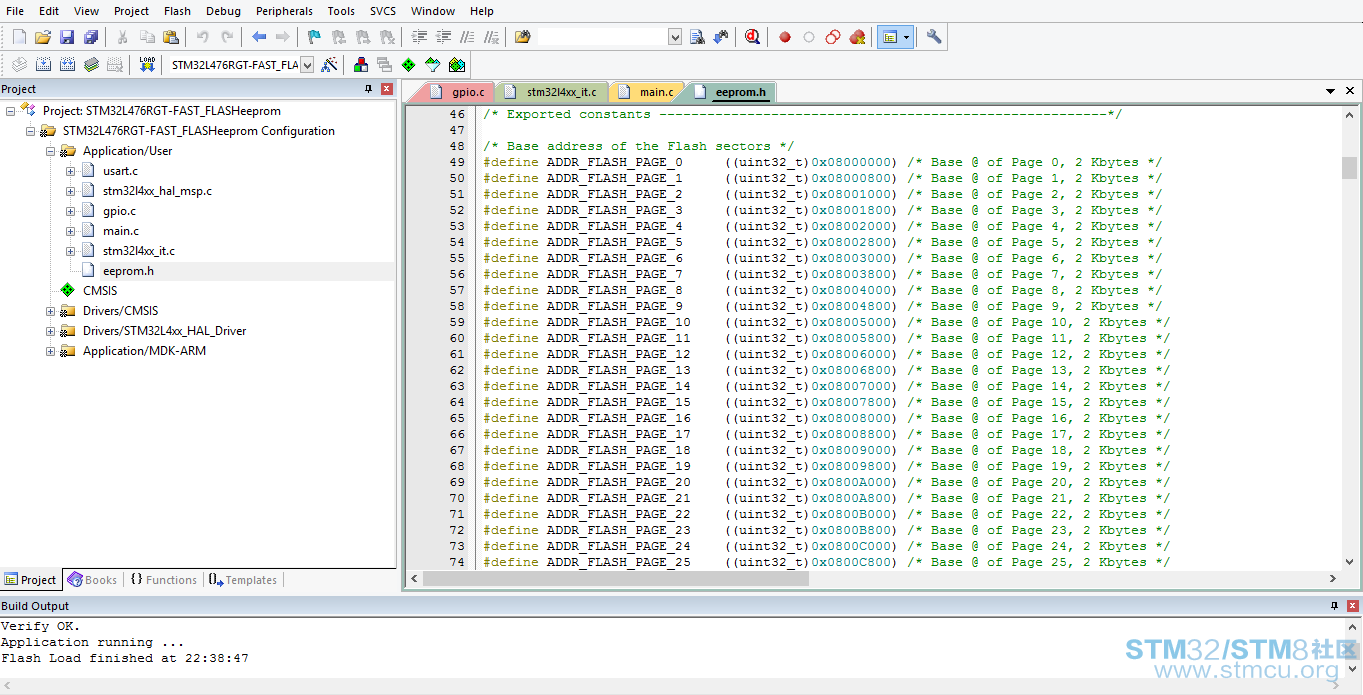Open Manage Run-Time Environment green diamond

(408, 64)
